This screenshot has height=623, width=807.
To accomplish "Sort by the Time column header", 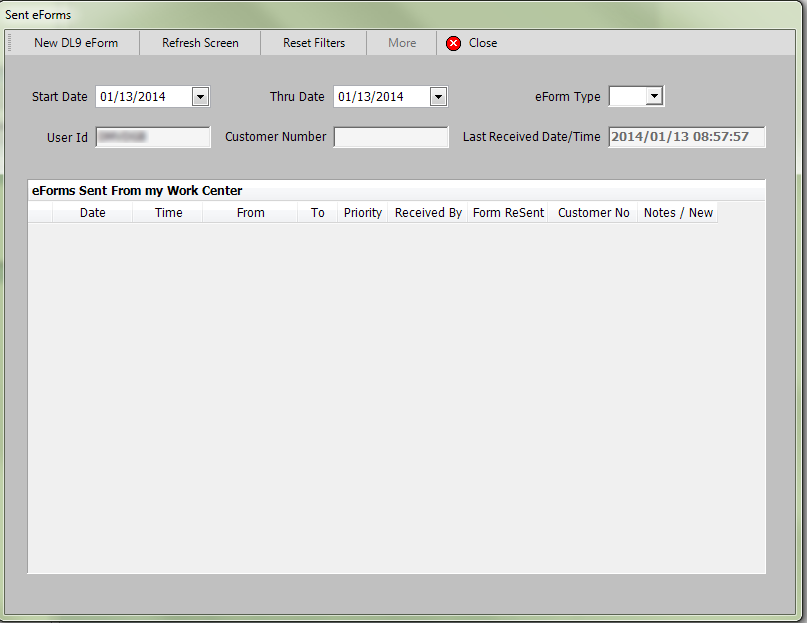I will pyautogui.click(x=168, y=212).
